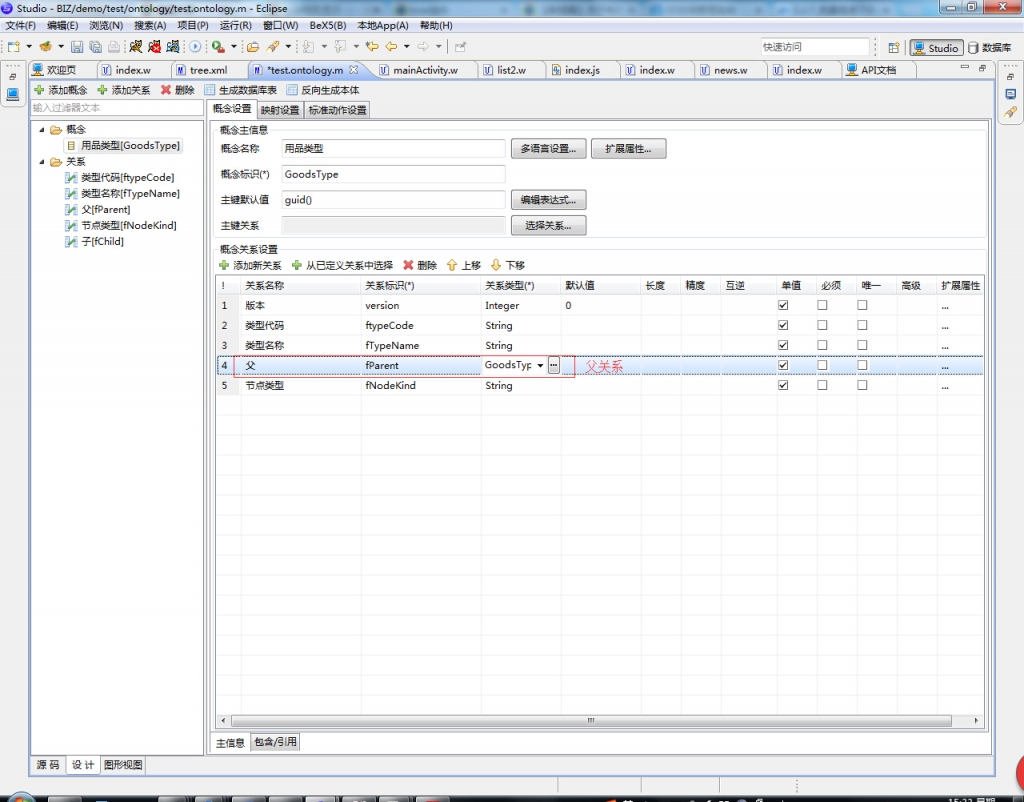The image size is (1024, 802).
Task: Click the 快速访问 quick access field
Action: click(x=814, y=47)
